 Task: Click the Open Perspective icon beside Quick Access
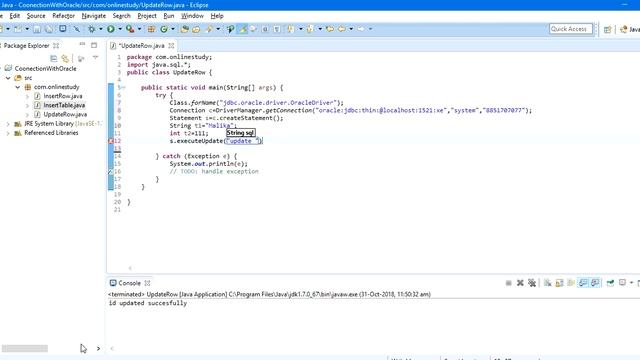coord(608,29)
